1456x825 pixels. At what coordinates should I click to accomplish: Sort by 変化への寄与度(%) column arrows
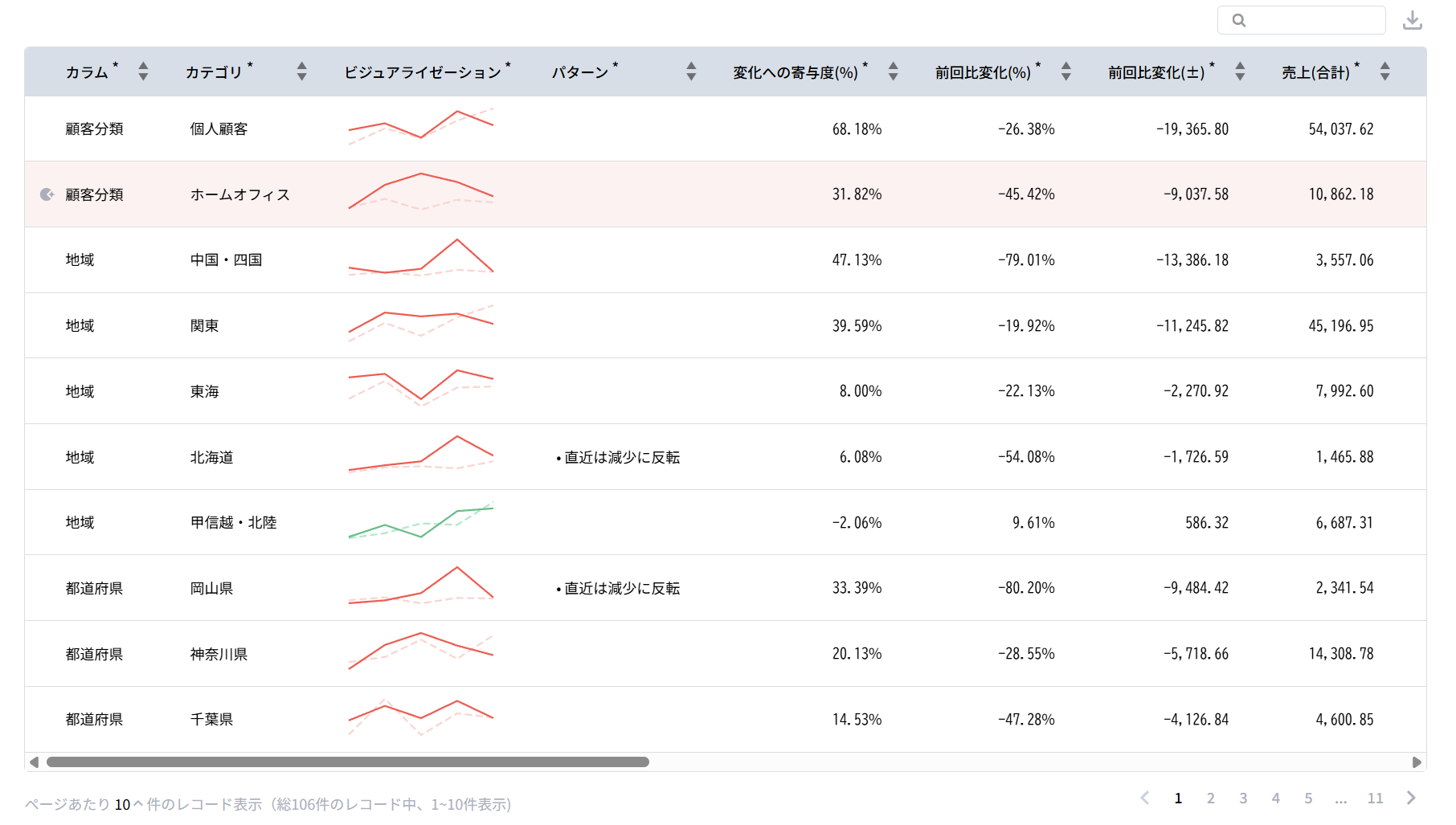[893, 71]
